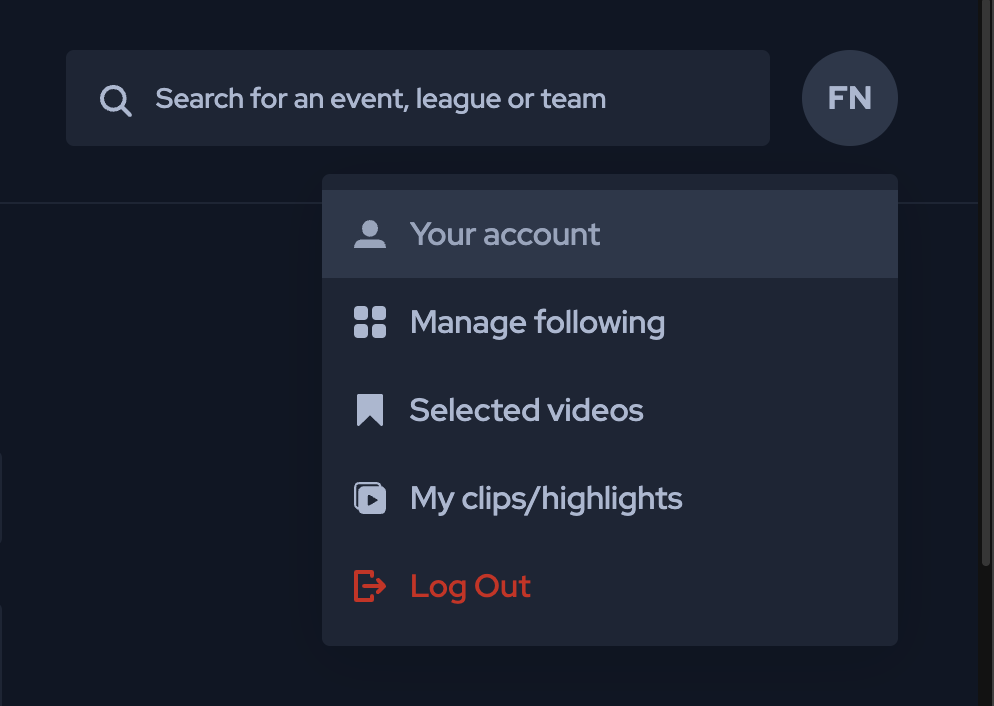Select the Manage following menu entry
Screen dimensions: 994x706
click(537, 323)
